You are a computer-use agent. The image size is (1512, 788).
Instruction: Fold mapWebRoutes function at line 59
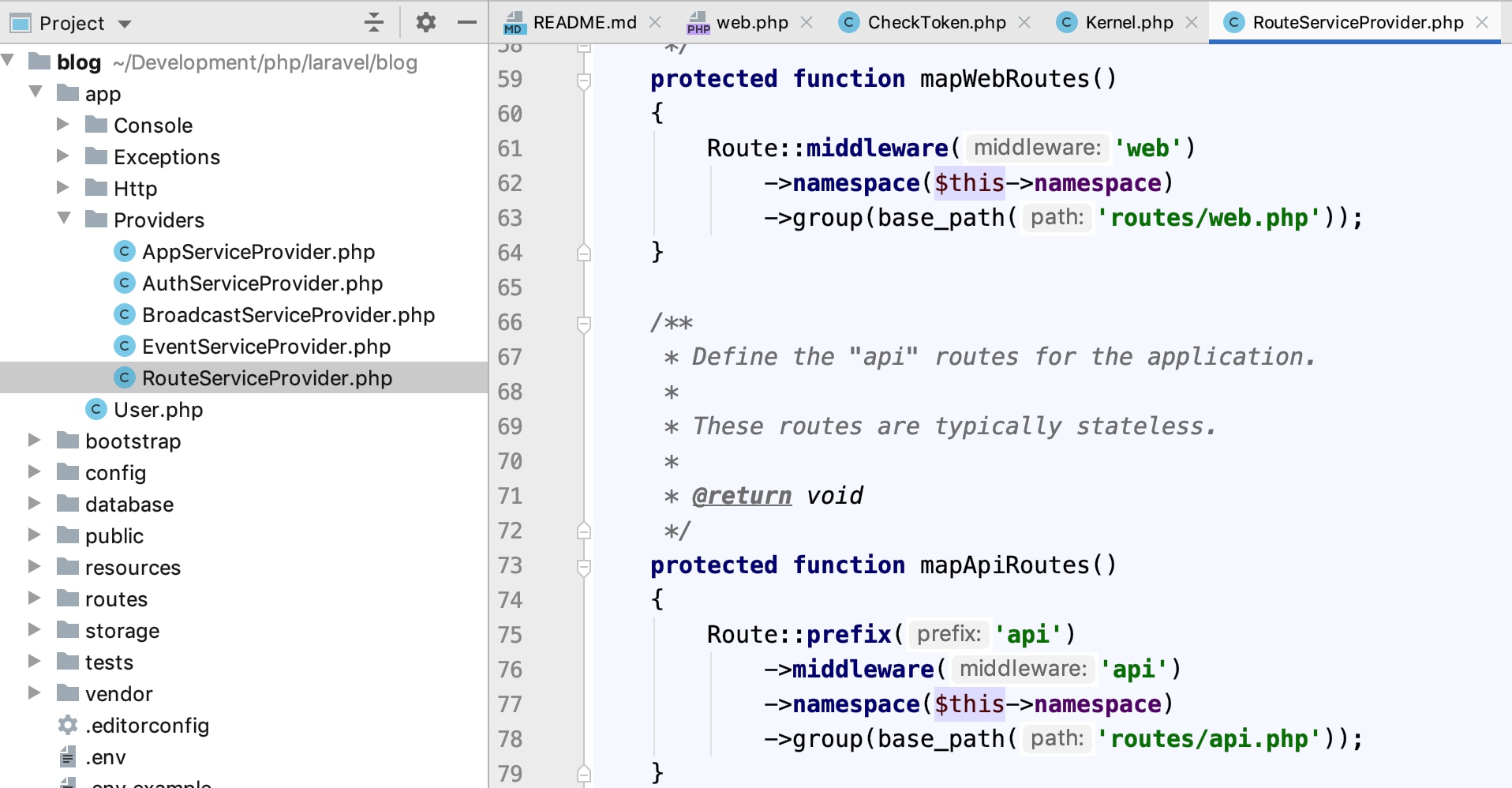click(x=584, y=81)
